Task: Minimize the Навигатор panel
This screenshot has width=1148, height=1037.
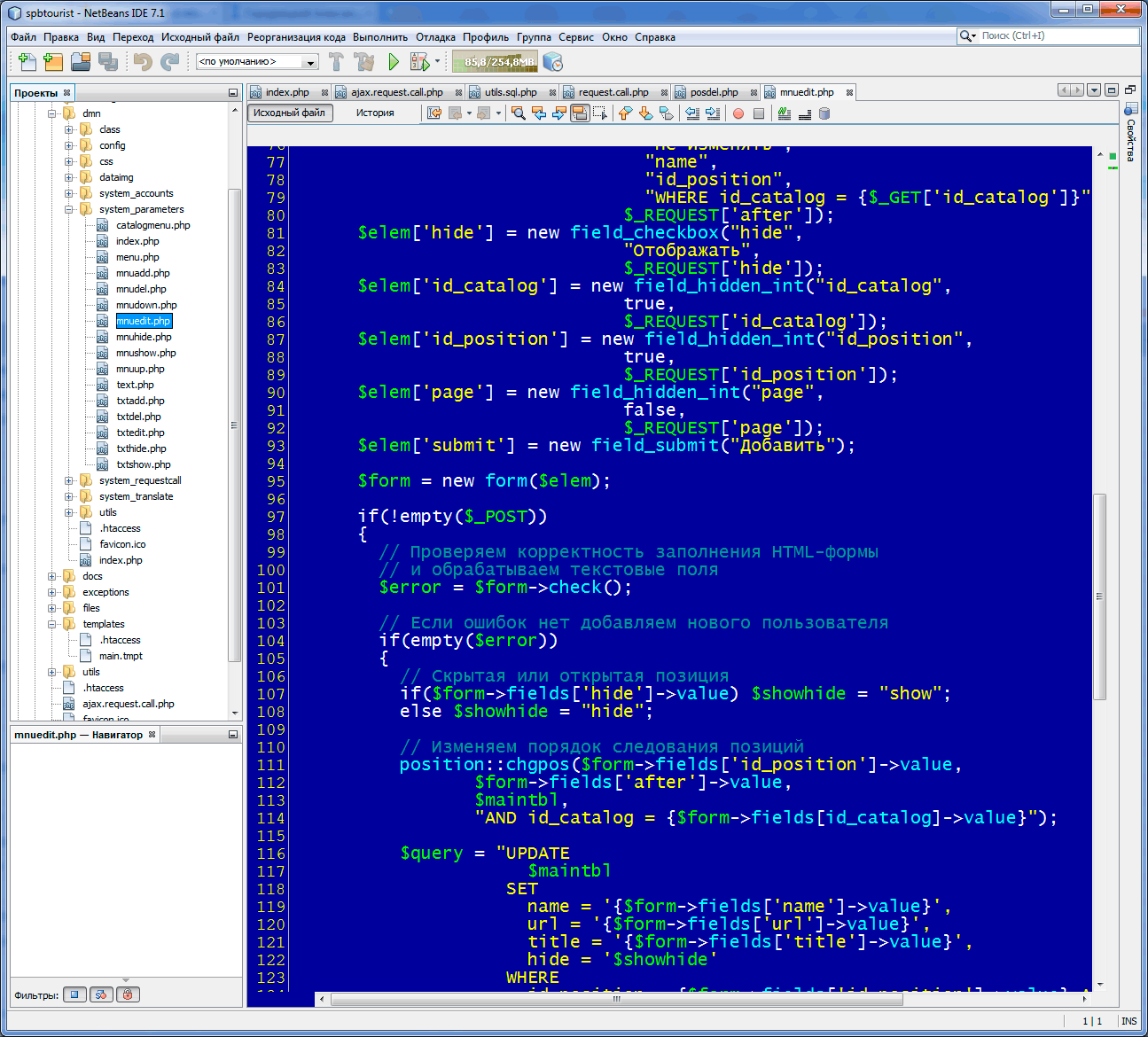Action: 233,735
